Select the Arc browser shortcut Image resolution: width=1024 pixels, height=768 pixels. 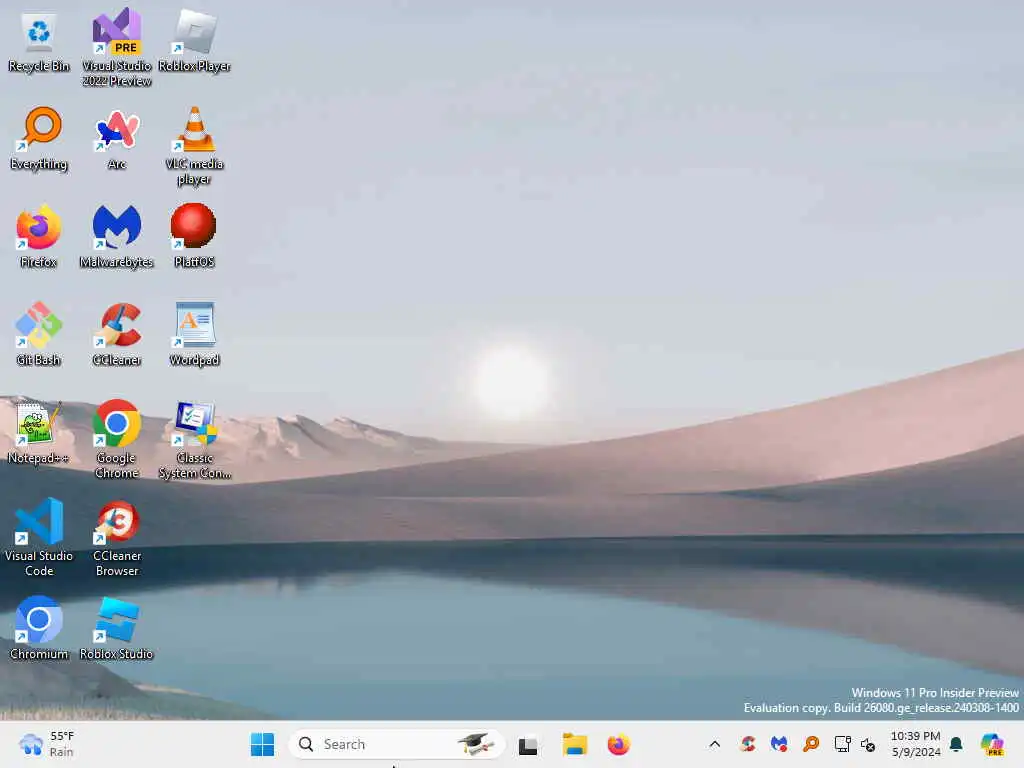click(x=117, y=139)
